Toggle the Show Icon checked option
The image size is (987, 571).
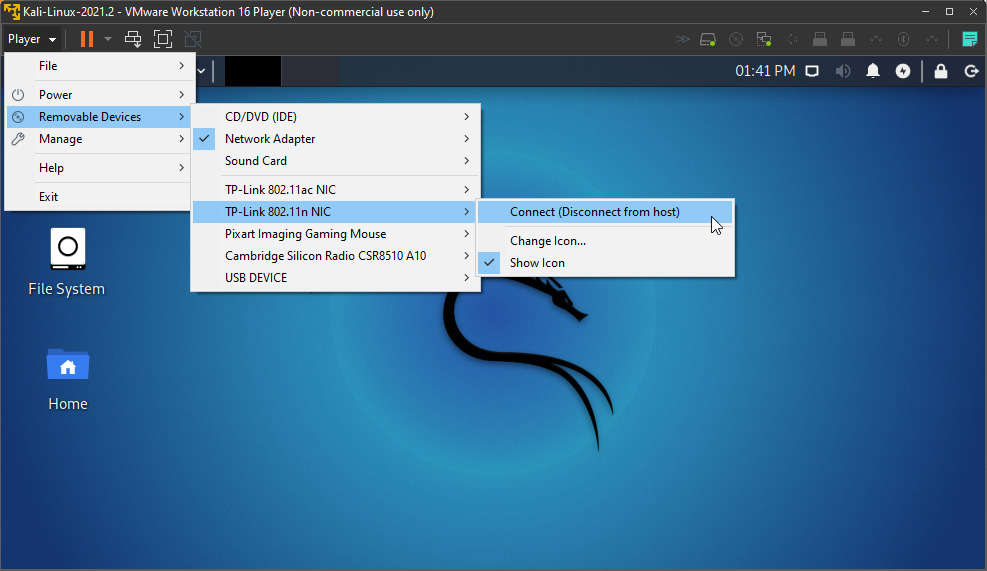coord(537,263)
